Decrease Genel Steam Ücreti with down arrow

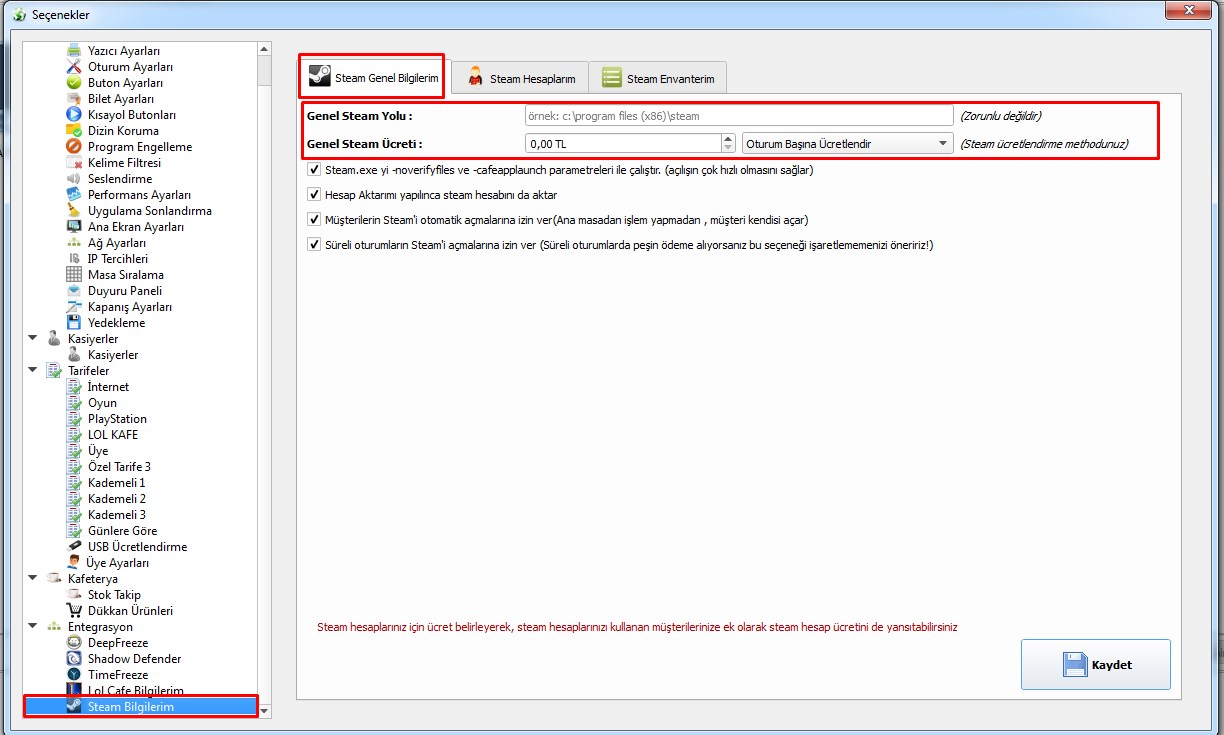(728, 149)
